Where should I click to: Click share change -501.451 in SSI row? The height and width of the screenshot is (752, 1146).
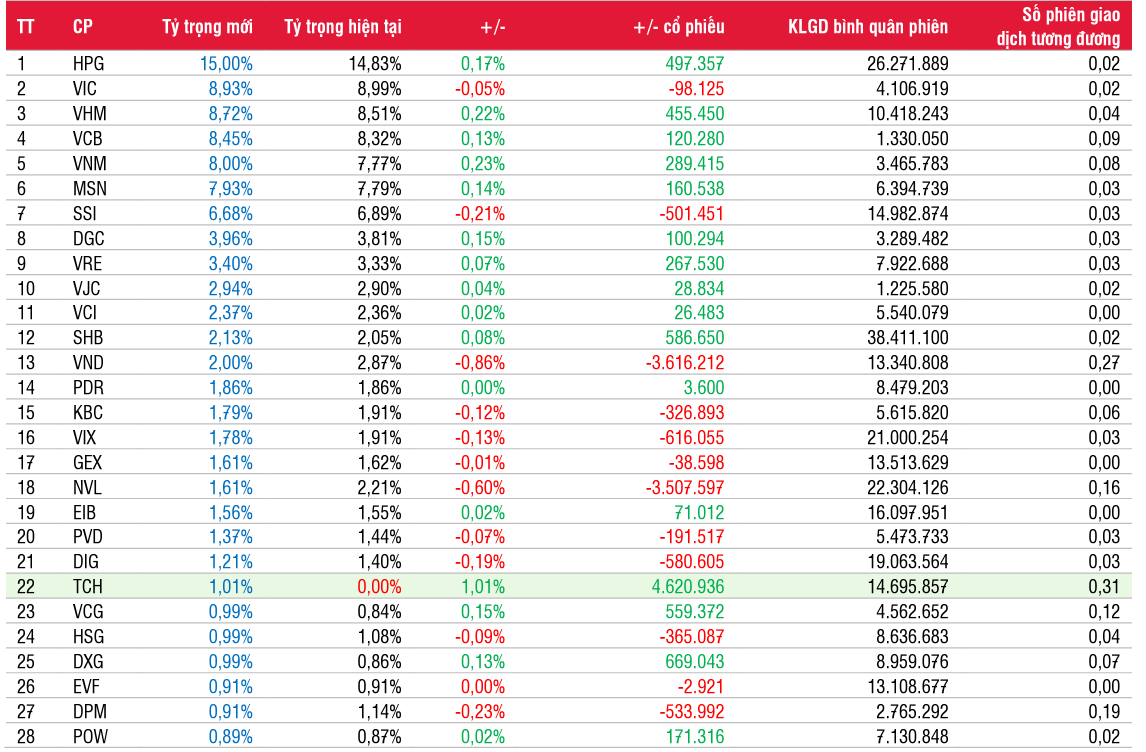coord(692,213)
